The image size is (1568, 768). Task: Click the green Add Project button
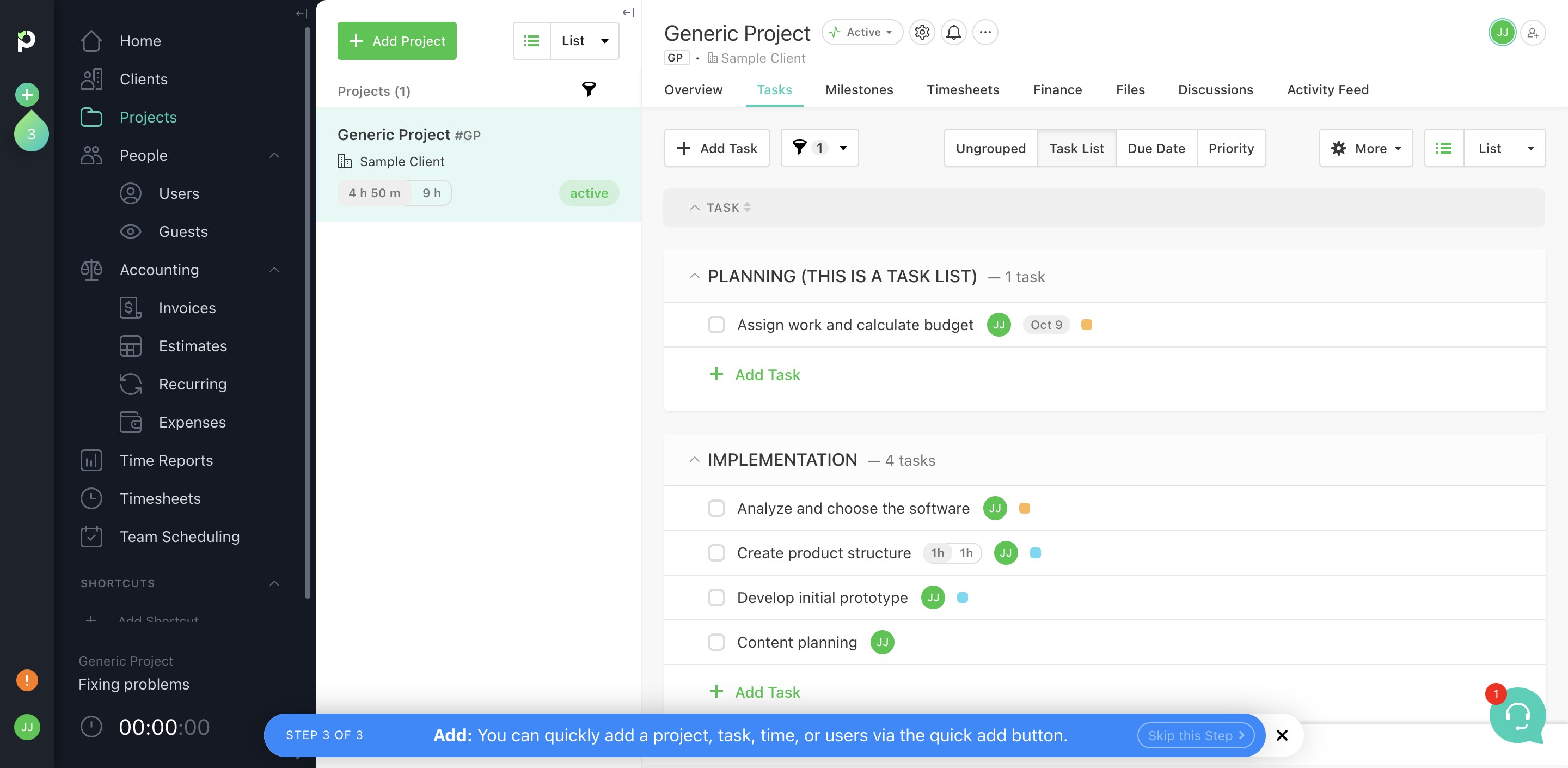pyautogui.click(x=397, y=41)
